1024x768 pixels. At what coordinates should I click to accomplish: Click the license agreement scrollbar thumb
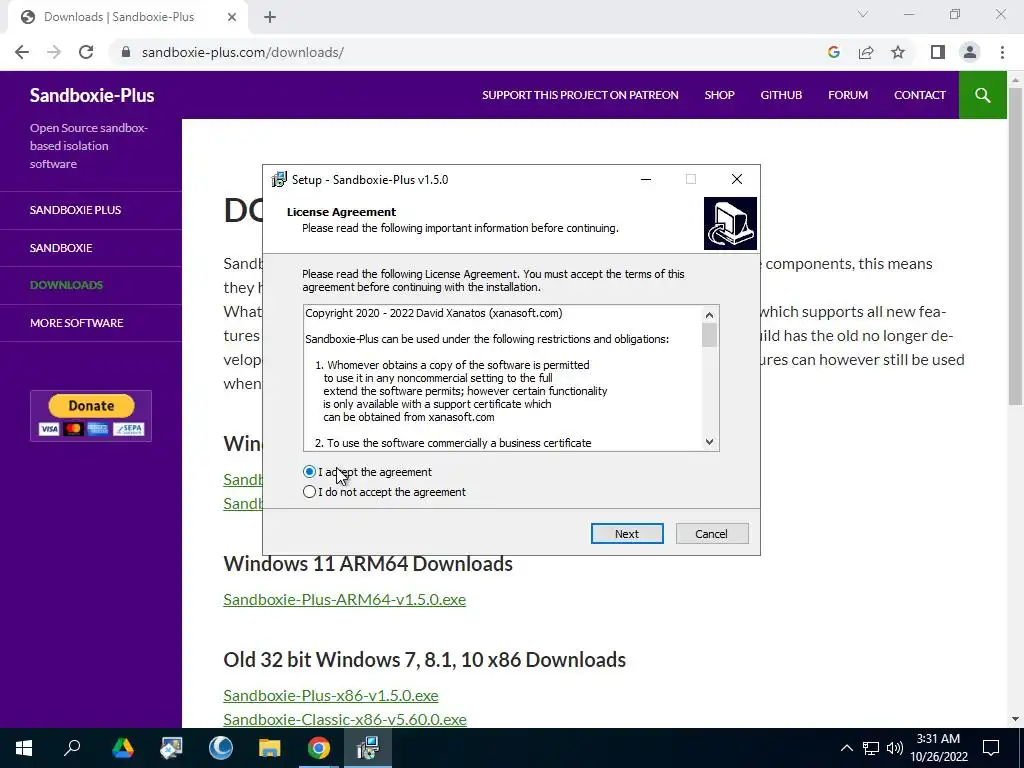tap(709, 335)
